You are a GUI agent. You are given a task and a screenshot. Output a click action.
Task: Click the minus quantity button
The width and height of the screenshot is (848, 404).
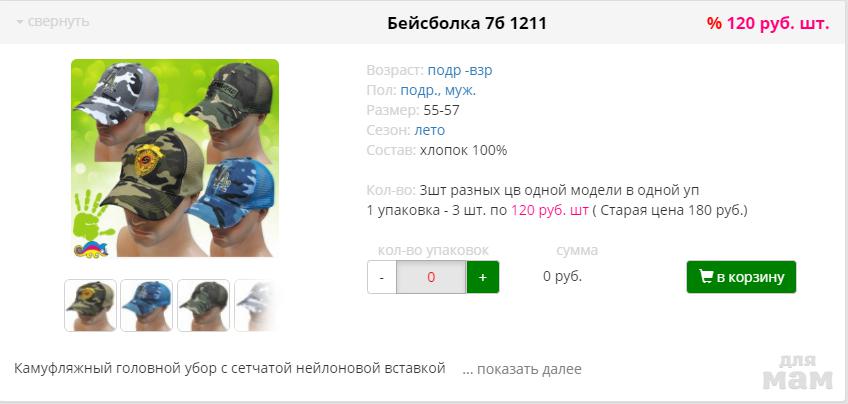click(382, 277)
